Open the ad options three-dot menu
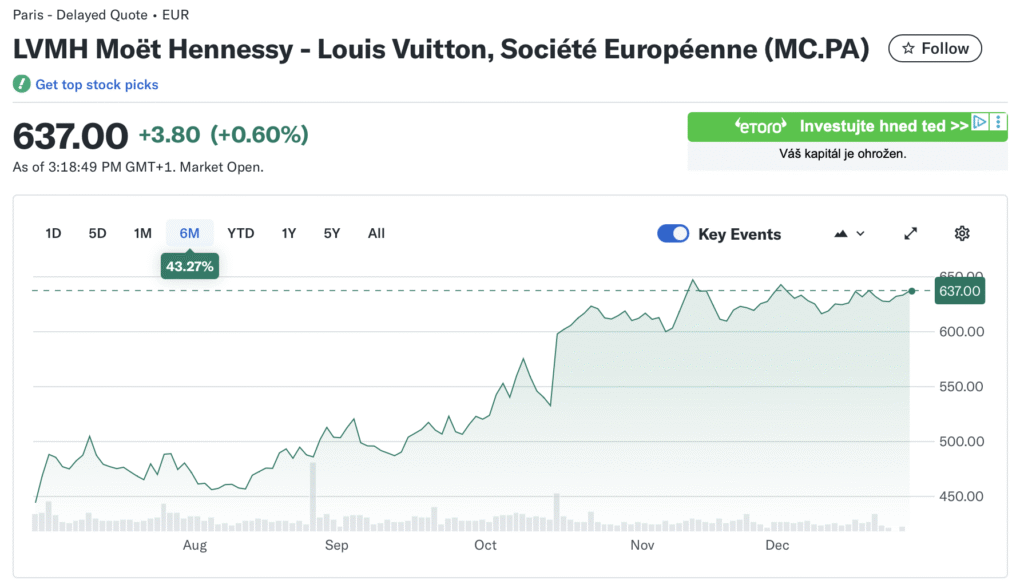 [999, 122]
